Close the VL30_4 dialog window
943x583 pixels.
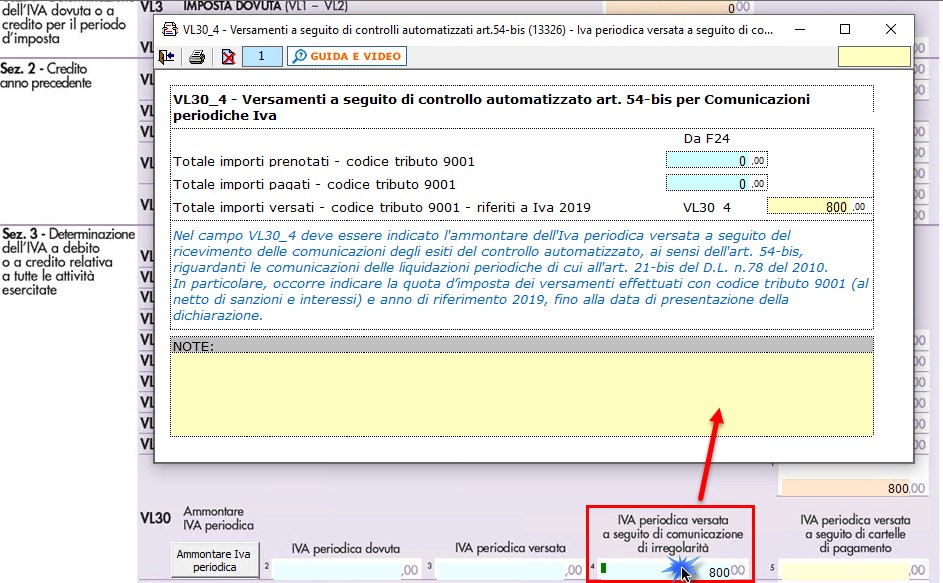pos(891,30)
